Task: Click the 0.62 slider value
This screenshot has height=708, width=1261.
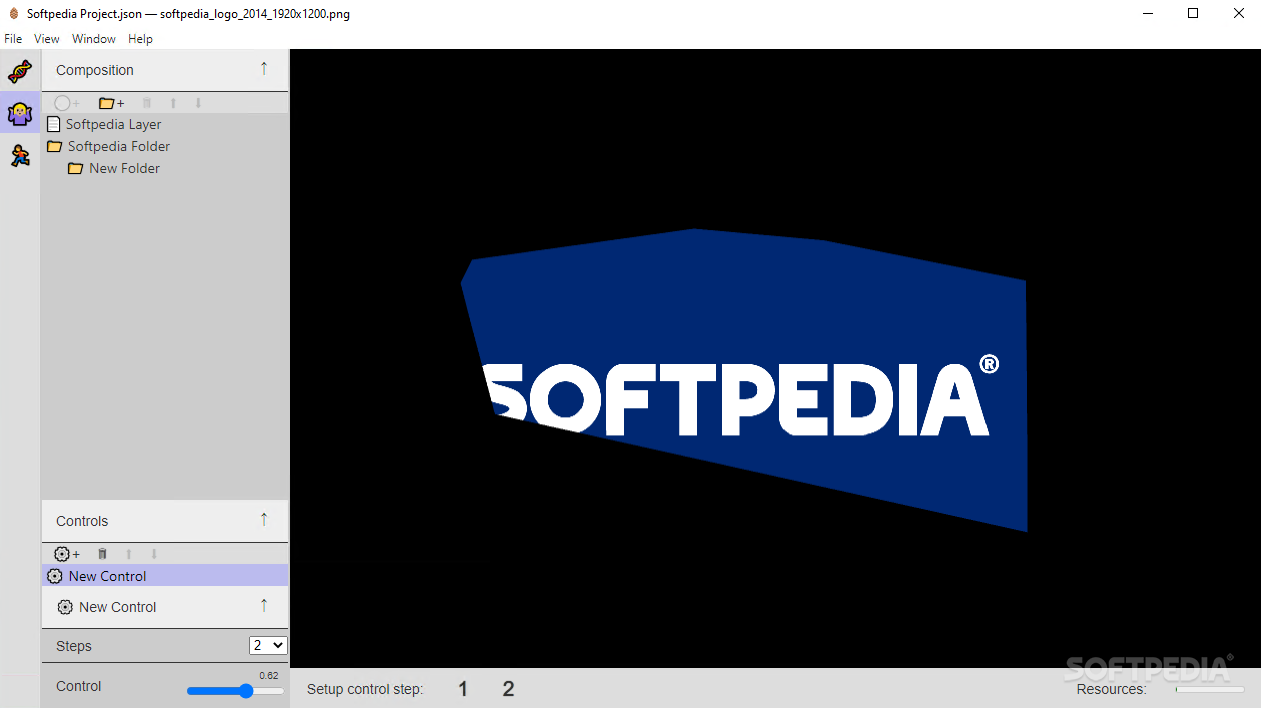Action: 269,676
